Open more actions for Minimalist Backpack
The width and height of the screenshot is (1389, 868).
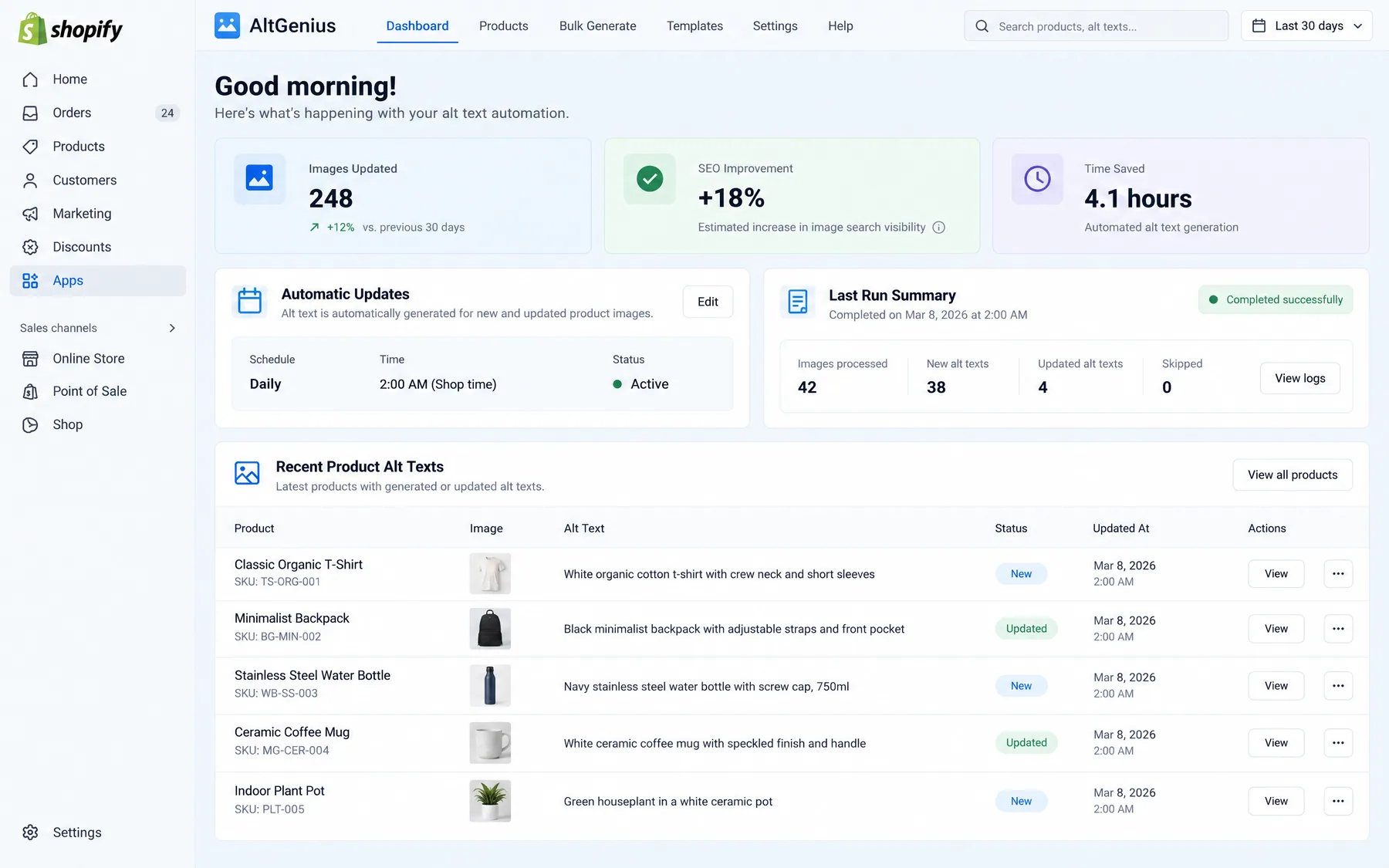(x=1338, y=629)
